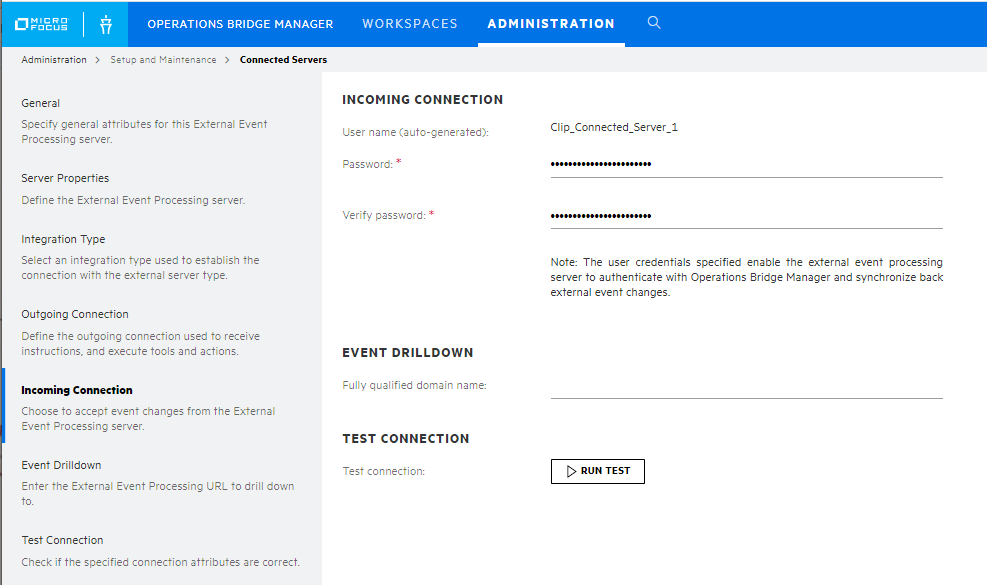The width and height of the screenshot is (987, 585).
Task: Click the 'User name (auto-generated):' label
Action: click(415, 132)
